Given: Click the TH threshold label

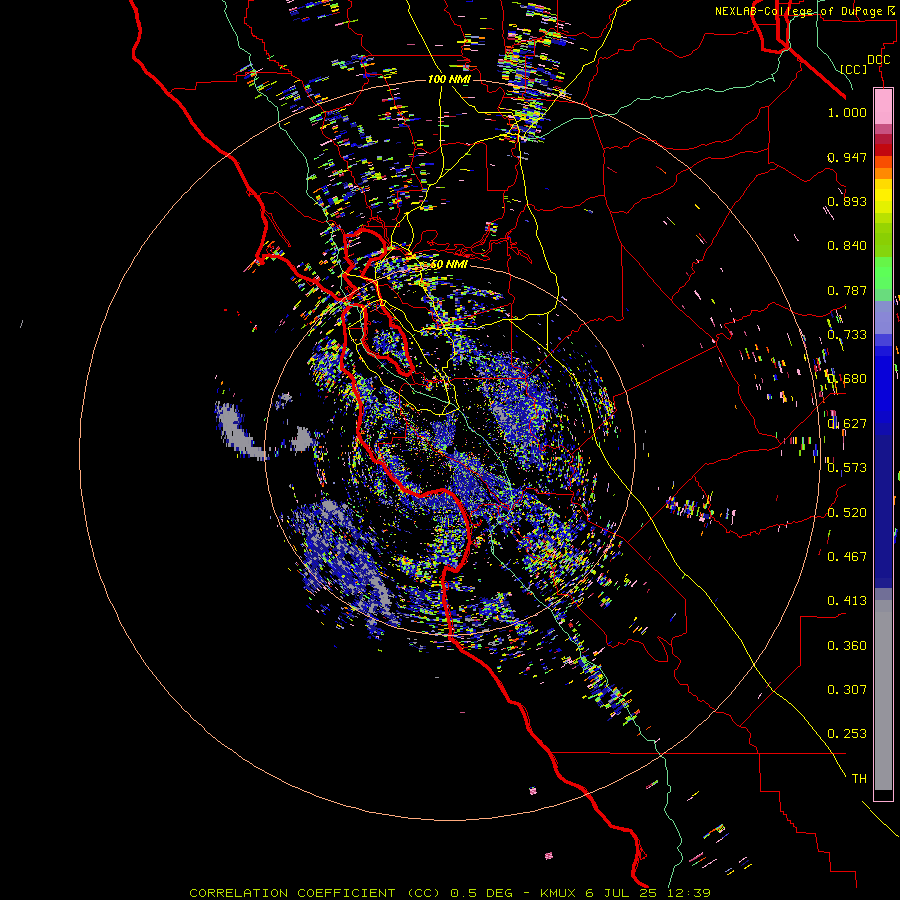Looking at the screenshot, I should [859, 779].
